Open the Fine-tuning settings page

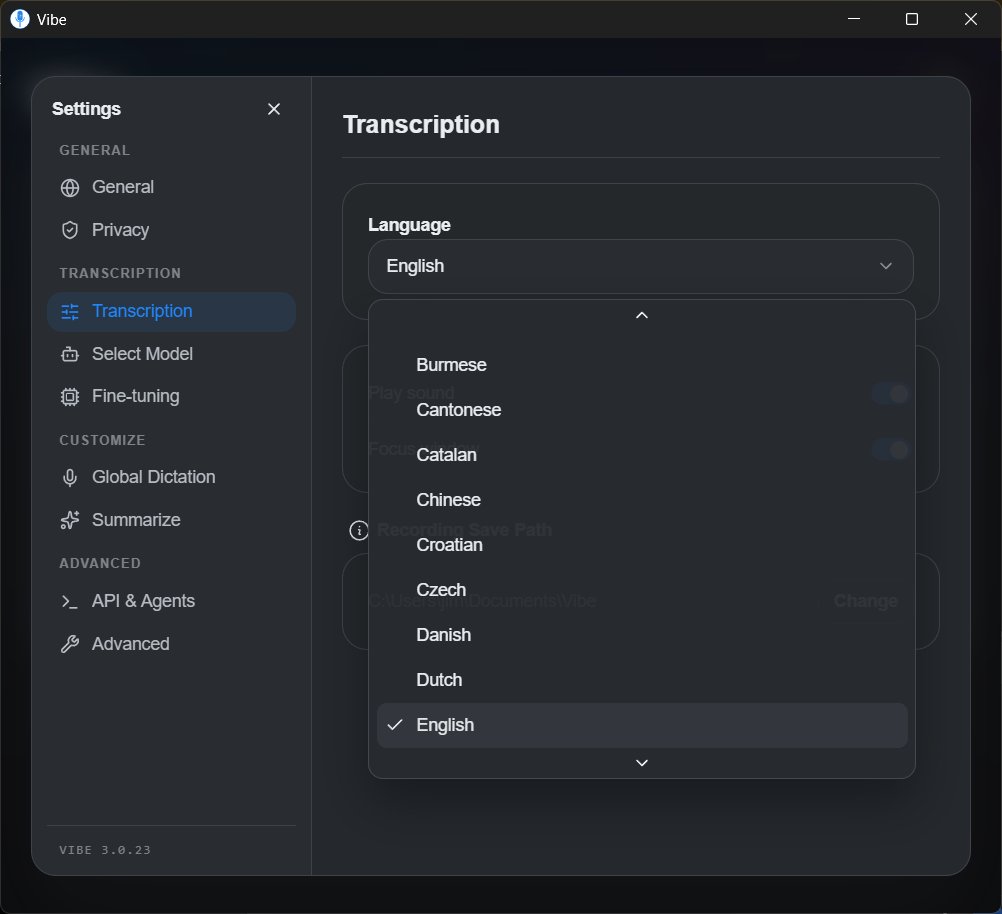(171, 396)
